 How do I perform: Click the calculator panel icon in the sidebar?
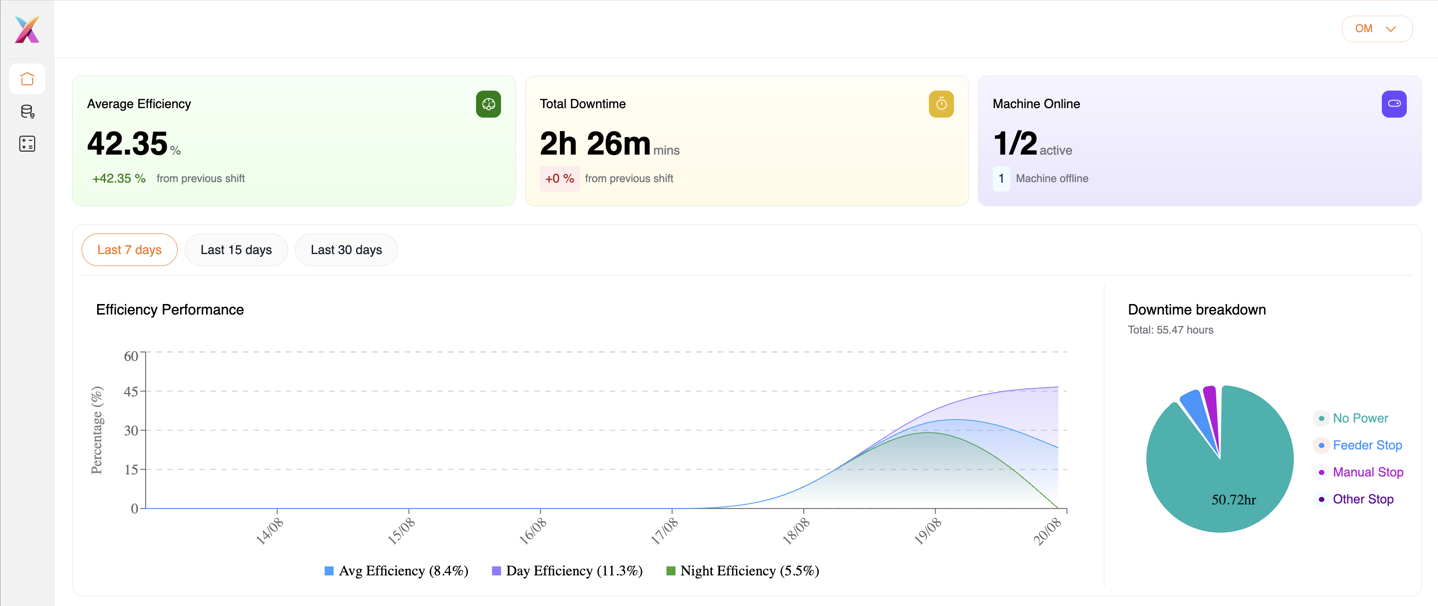tap(27, 143)
